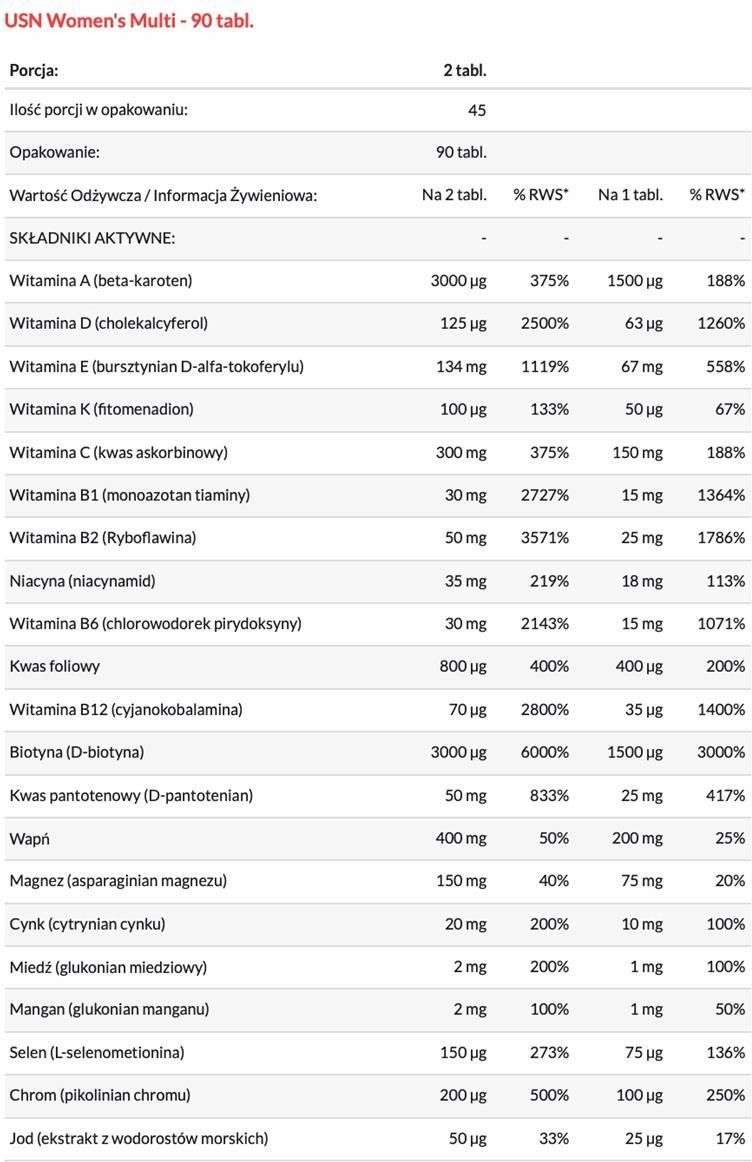Click the Opakowanie row label
The height and width of the screenshot is (1162, 752).
[54, 152]
